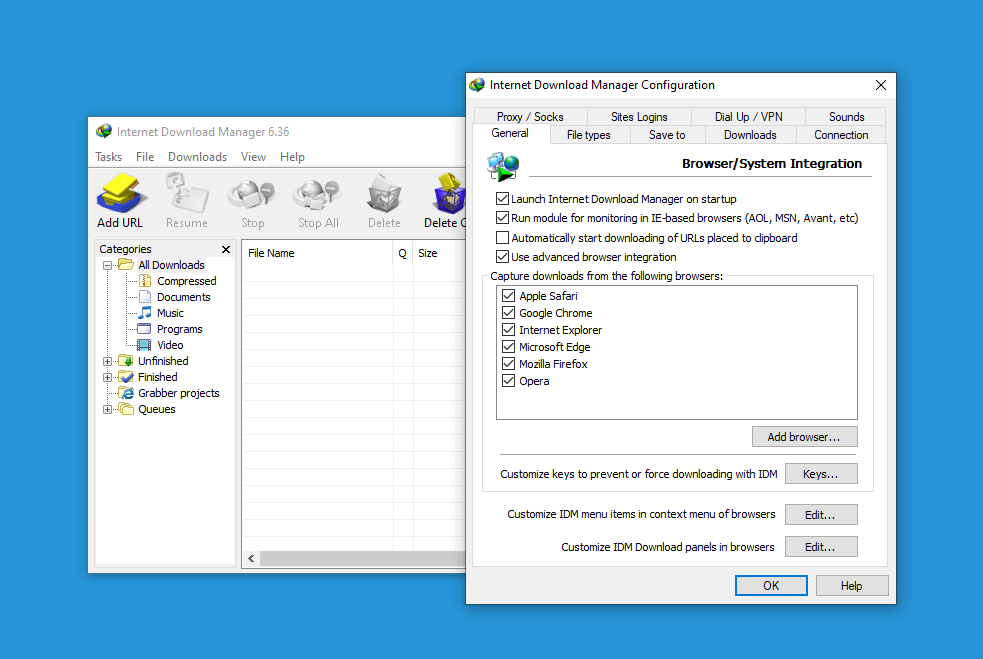Viewport: 983px width, 659px height.
Task: Uncheck Microsoft Edge browser
Action: (x=508, y=346)
